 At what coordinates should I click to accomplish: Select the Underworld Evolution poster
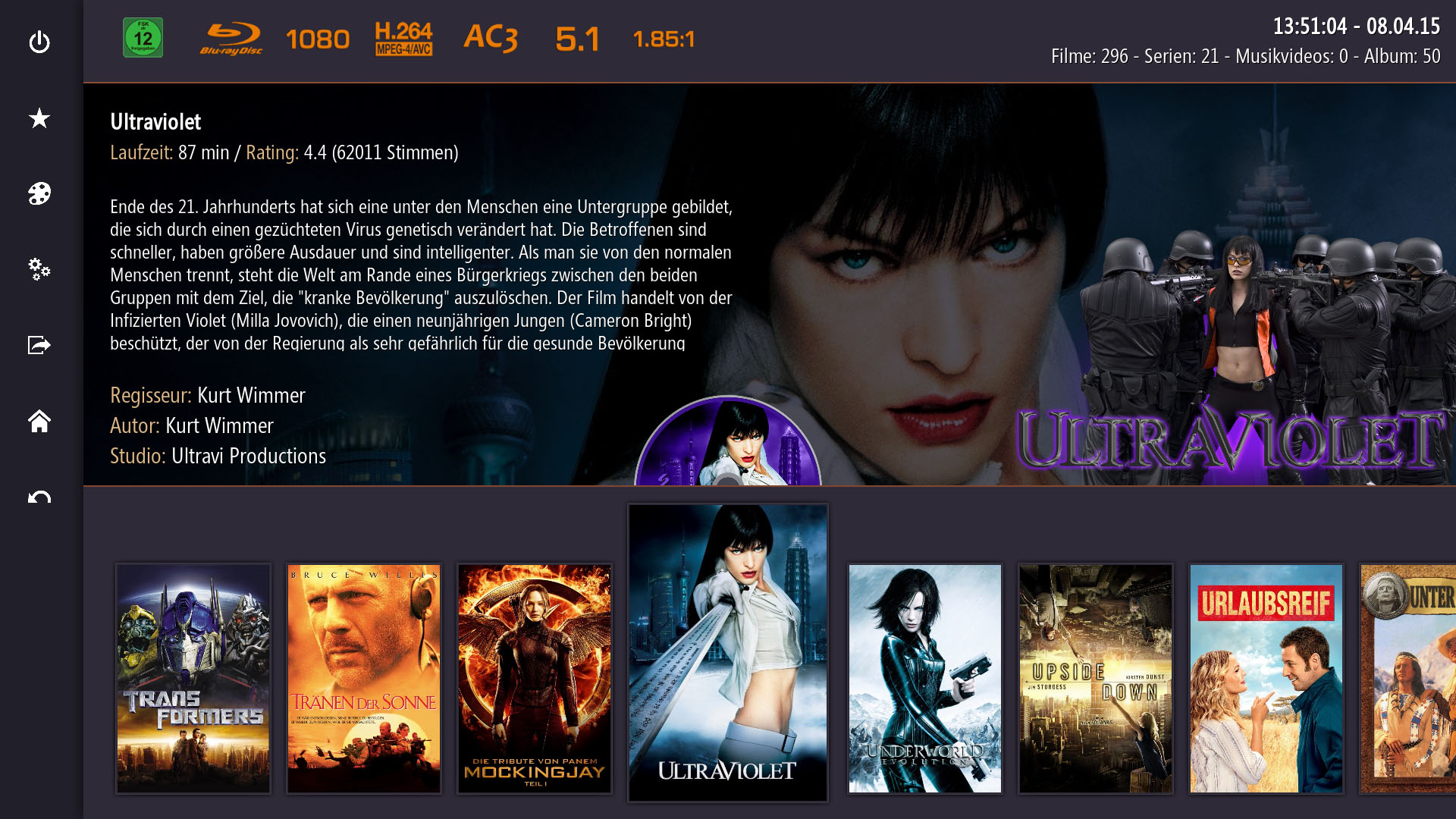(925, 679)
